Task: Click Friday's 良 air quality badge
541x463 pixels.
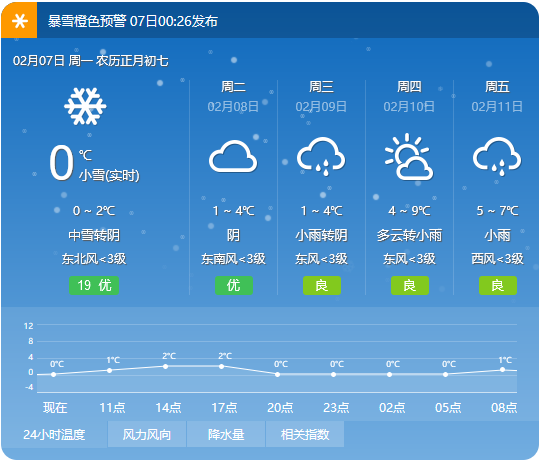Action: click(x=498, y=285)
